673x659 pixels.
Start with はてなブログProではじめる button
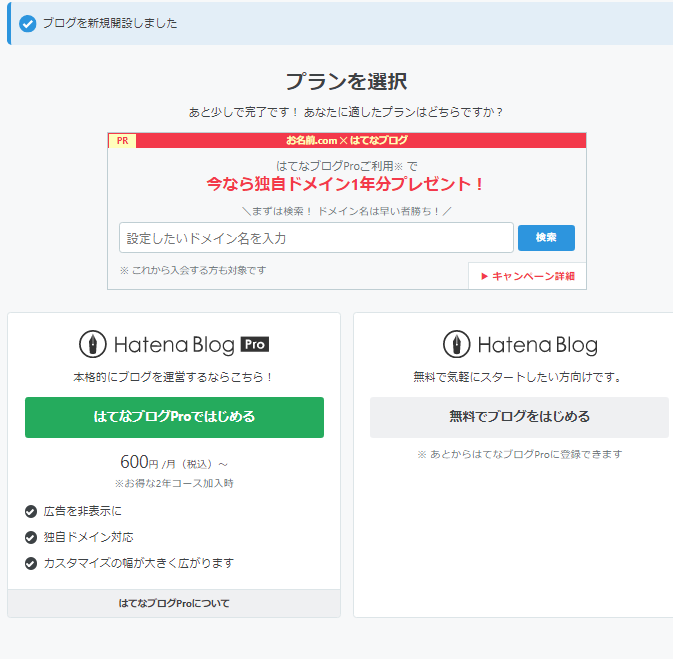click(x=174, y=417)
